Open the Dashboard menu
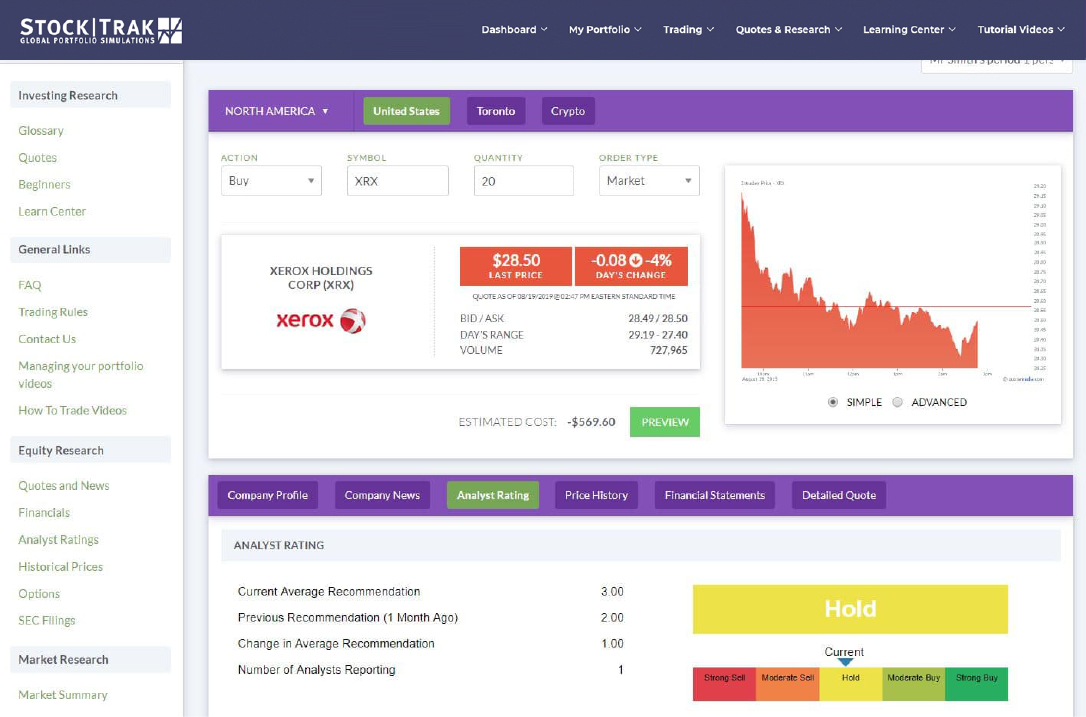 pos(515,30)
